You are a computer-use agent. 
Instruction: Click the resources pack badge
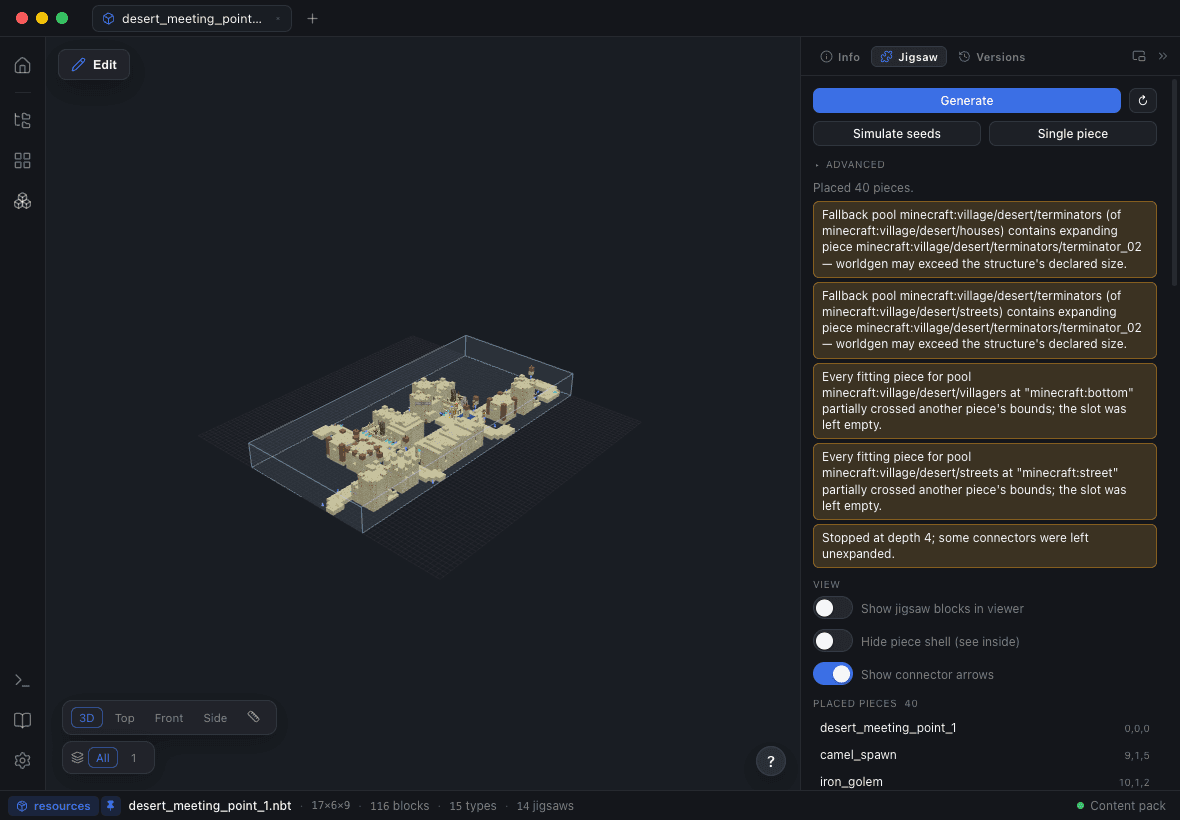[x=53, y=806]
